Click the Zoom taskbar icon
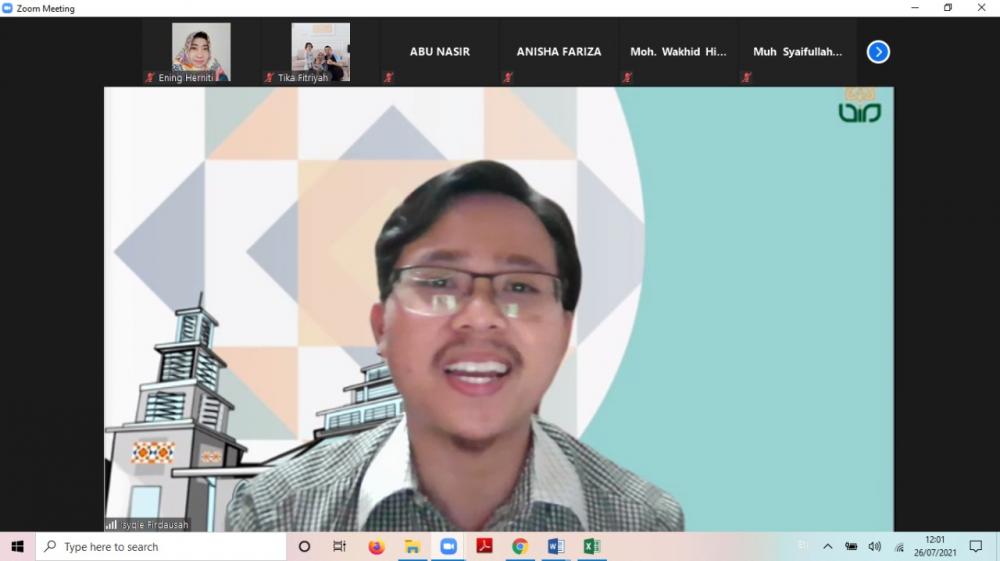This screenshot has width=1000, height=561. [x=448, y=547]
